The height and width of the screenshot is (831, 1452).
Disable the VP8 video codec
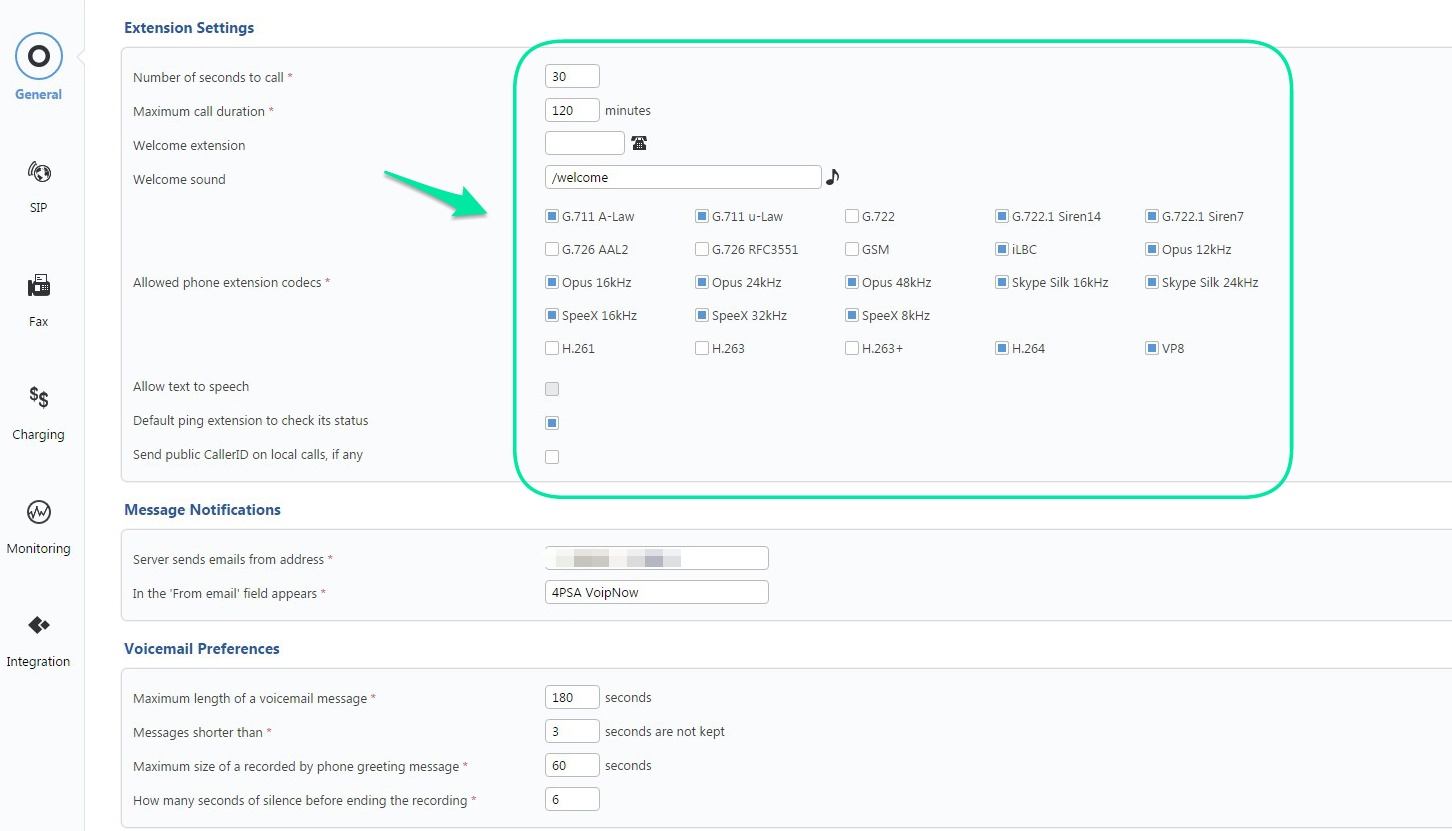pos(1152,349)
